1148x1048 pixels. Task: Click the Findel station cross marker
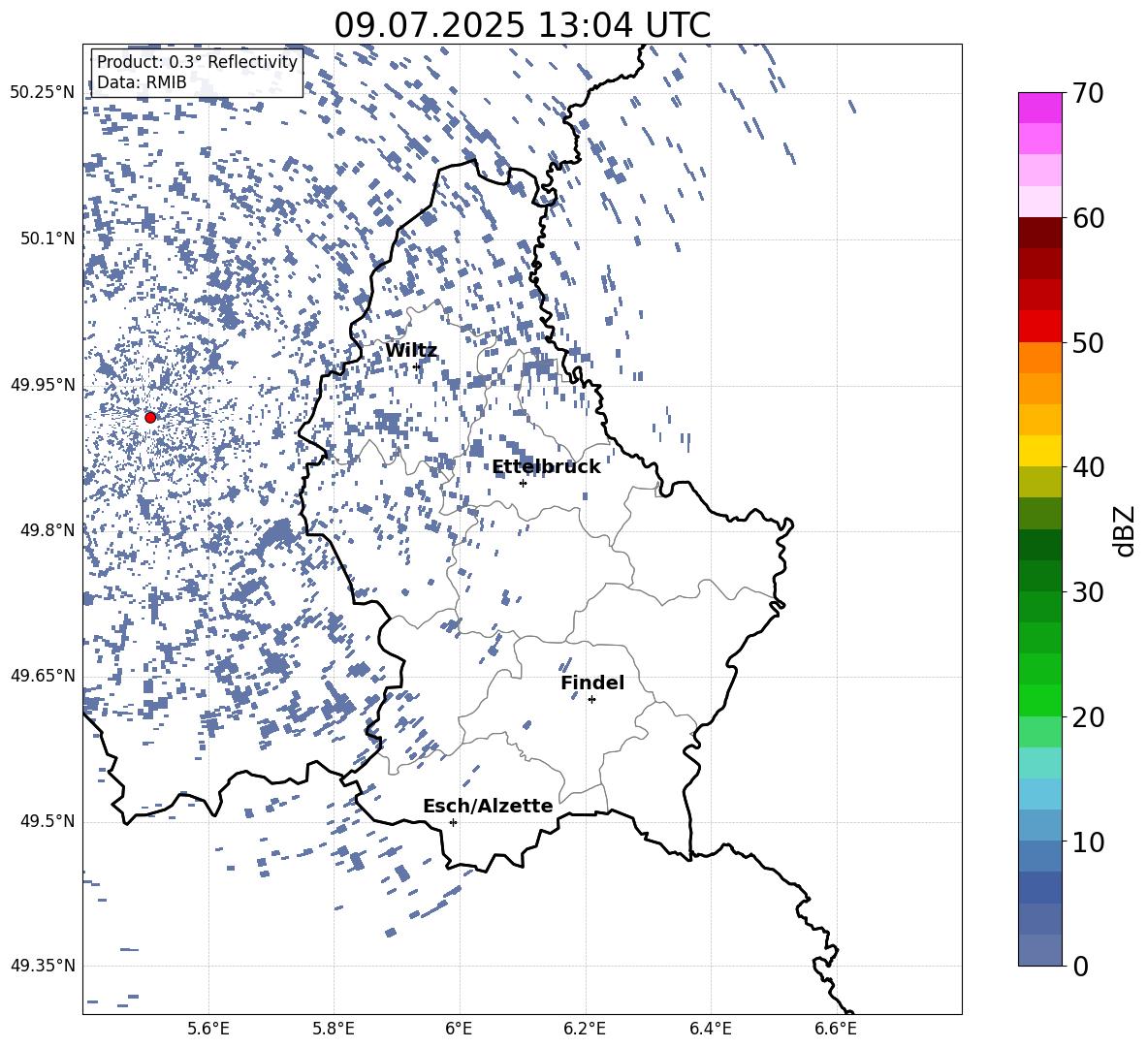(591, 700)
